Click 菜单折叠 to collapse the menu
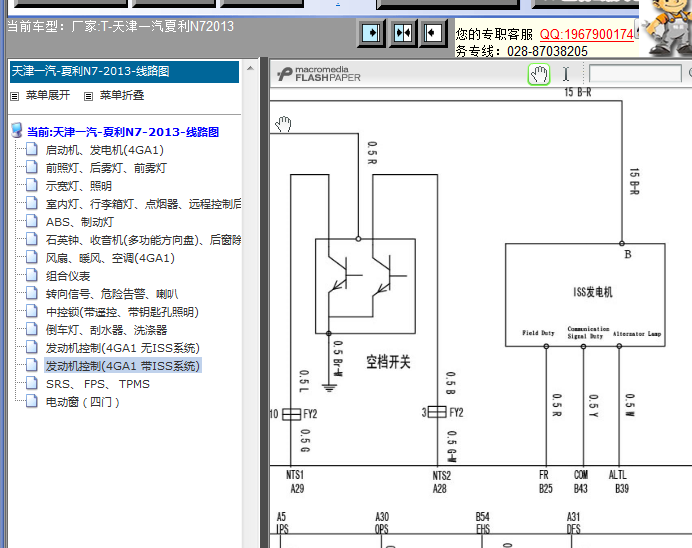The height and width of the screenshot is (548, 692). [122, 95]
